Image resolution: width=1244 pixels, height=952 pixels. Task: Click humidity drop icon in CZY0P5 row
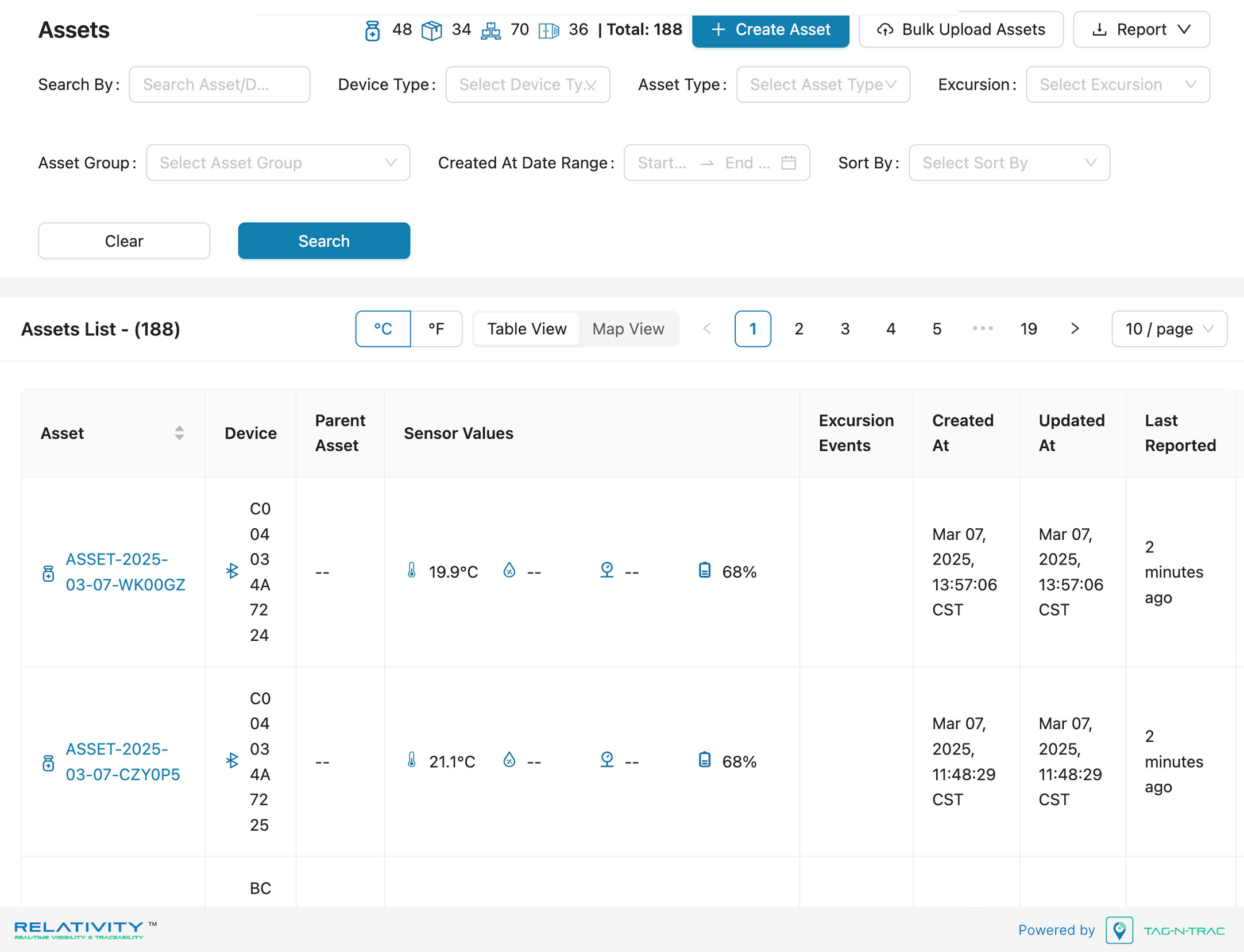tap(509, 760)
